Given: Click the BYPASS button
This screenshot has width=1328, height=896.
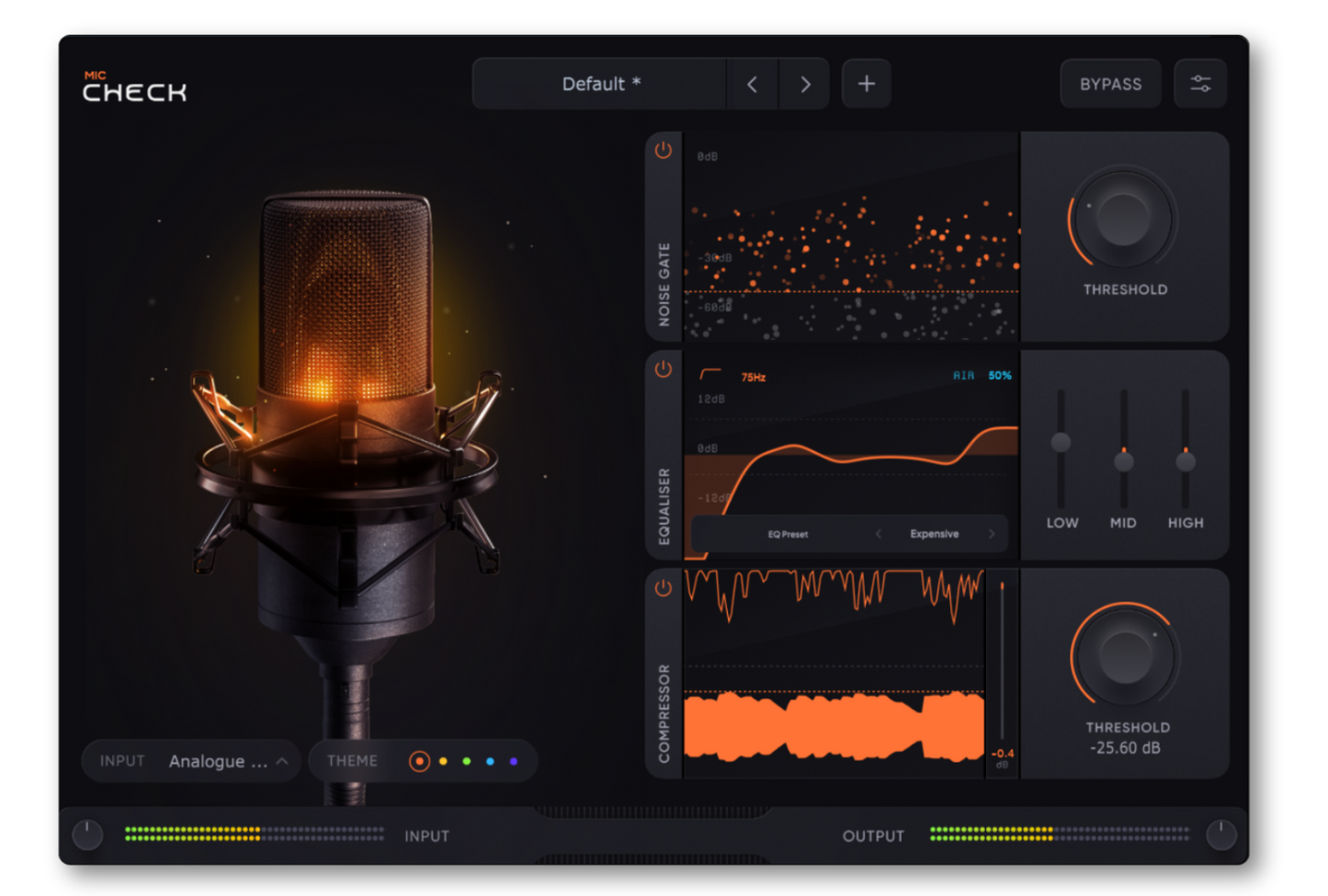Looking at the screenshot, I should [1110, 84].
